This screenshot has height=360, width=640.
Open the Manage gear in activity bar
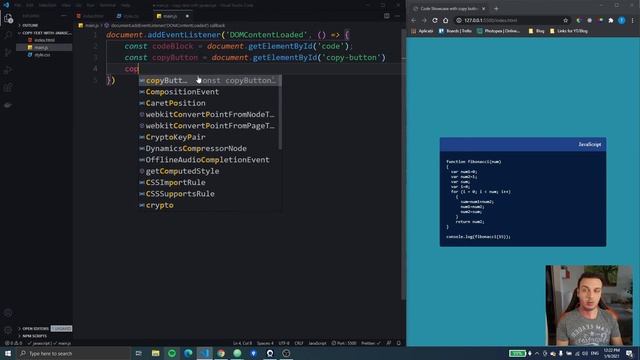pyautogui.click(x=8, y=329)
